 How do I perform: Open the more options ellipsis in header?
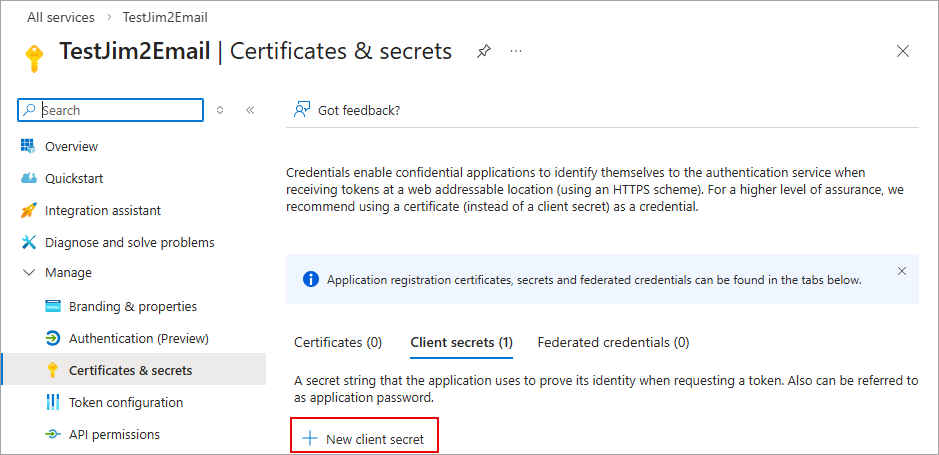point(516,51)
